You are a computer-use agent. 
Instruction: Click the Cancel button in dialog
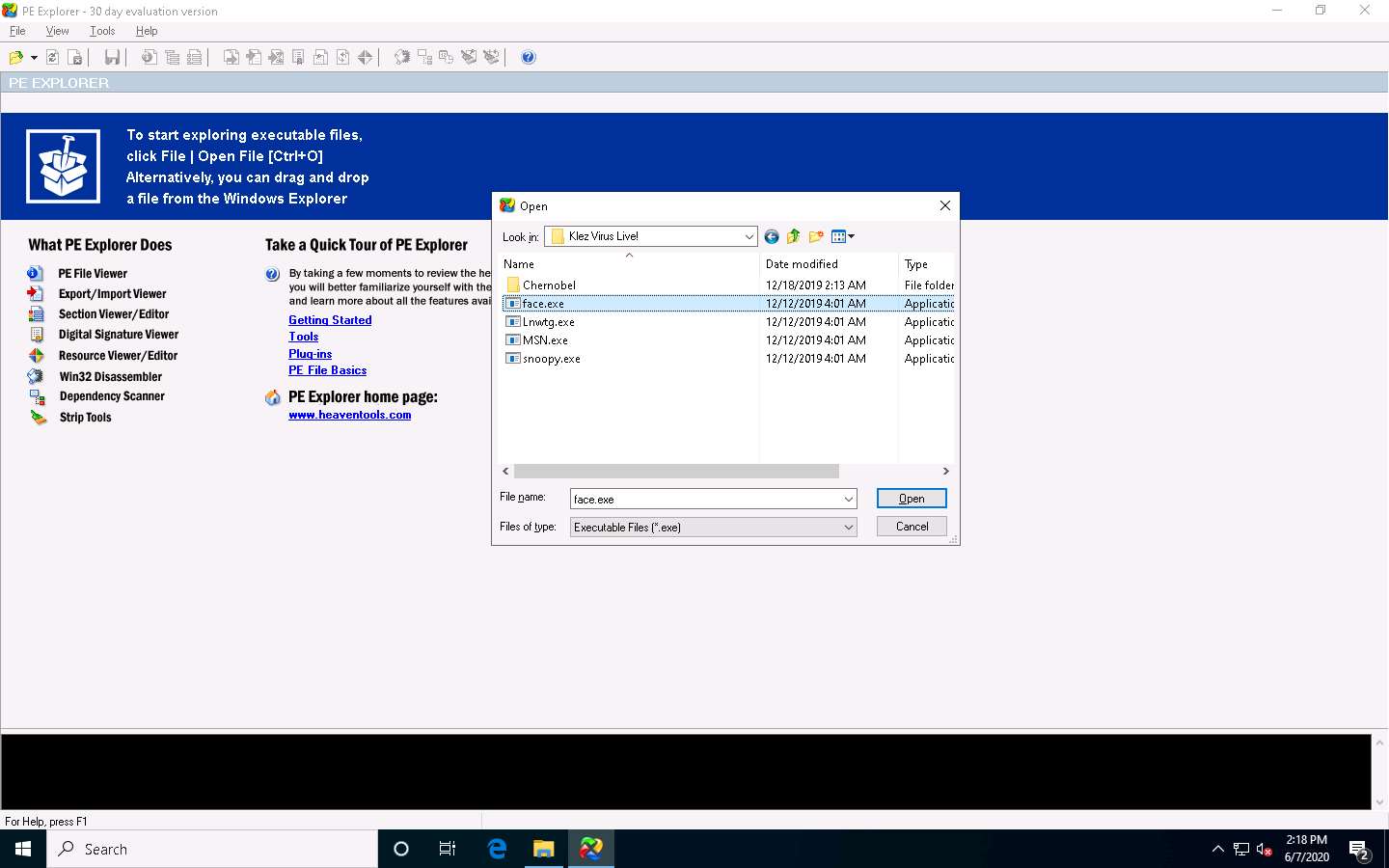[x=912, y=527]
